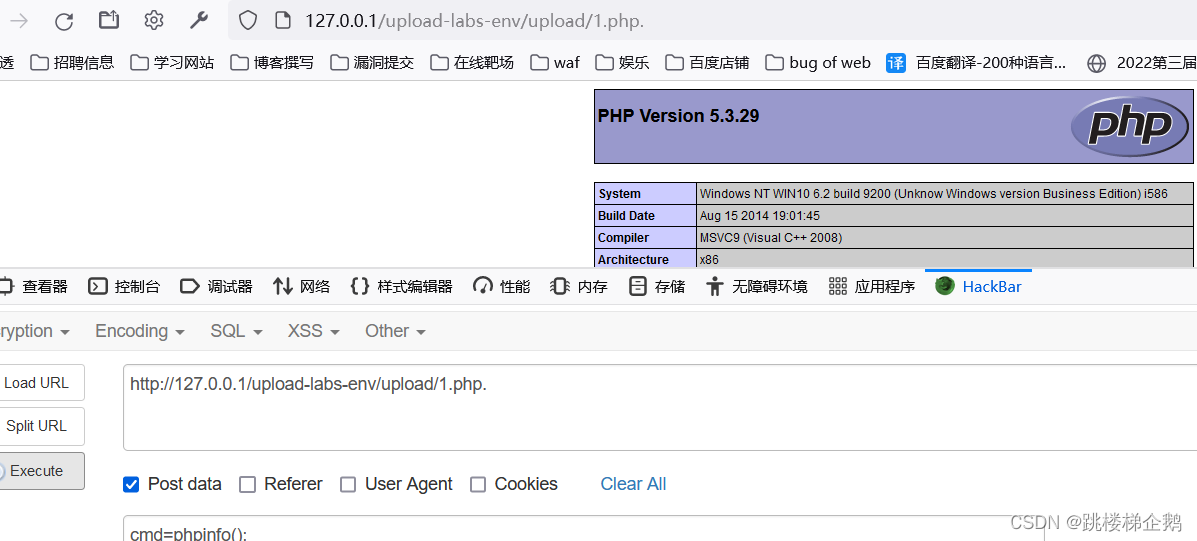Click the shield tracking protection icon
The height and width of the screenshot is (541, 1197).
[248, 21]
